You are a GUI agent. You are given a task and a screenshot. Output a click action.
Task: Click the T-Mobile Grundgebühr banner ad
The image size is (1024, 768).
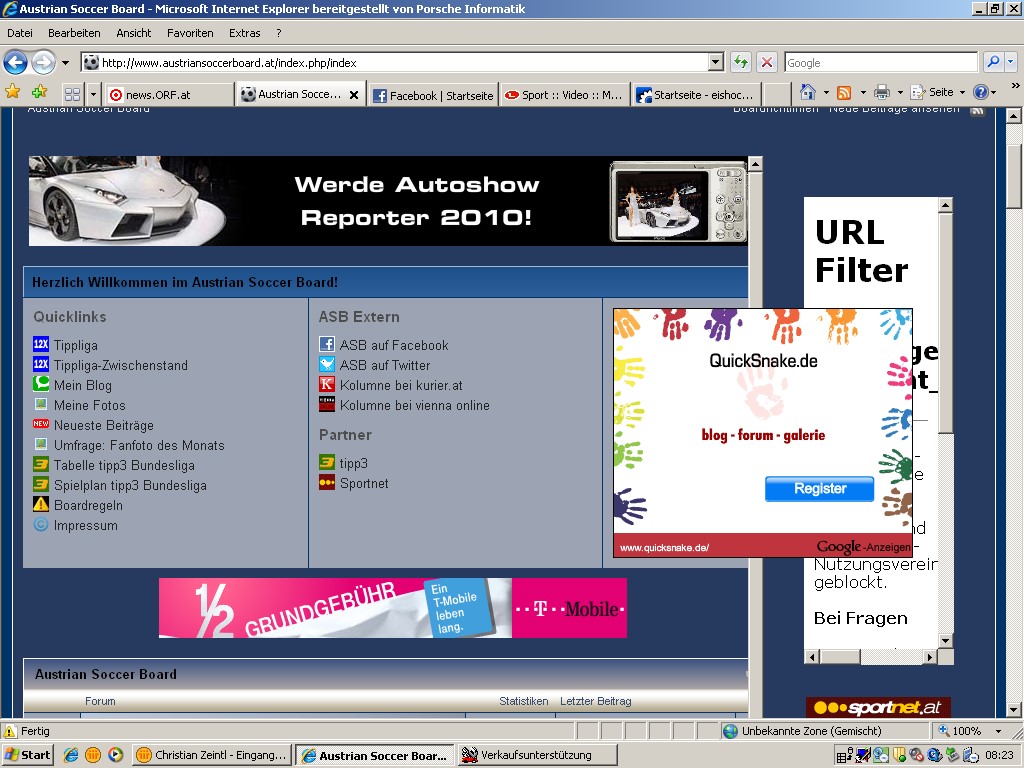click(x=392, y=607)
